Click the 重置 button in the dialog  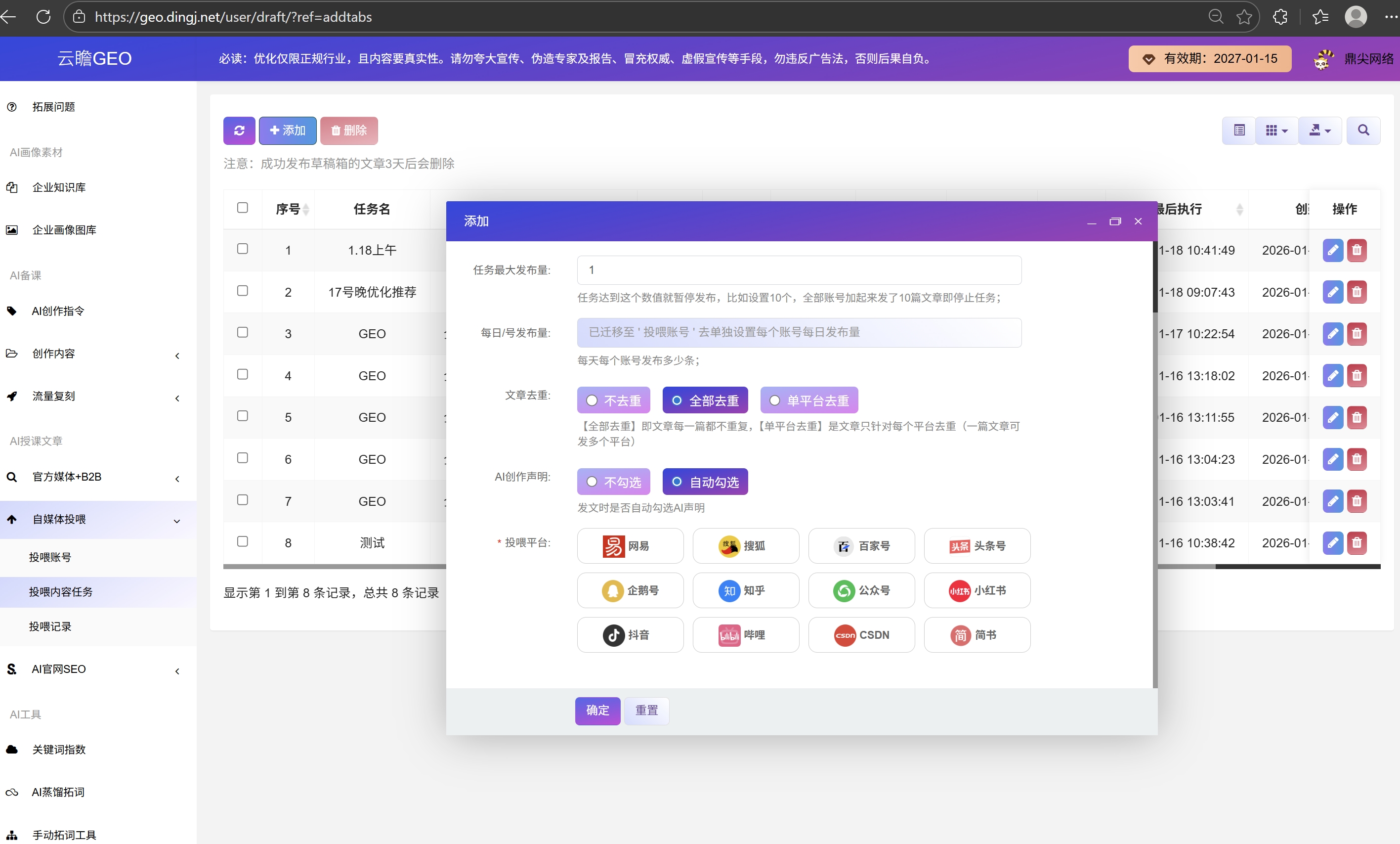coord(646,711)
